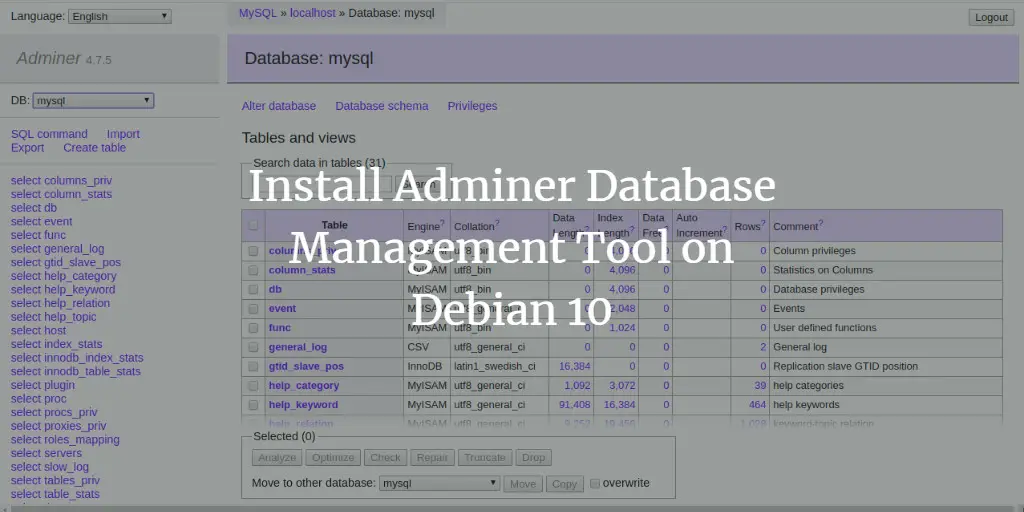
Task: Click host table name in the sidebar
Action: tap(55, 330)
